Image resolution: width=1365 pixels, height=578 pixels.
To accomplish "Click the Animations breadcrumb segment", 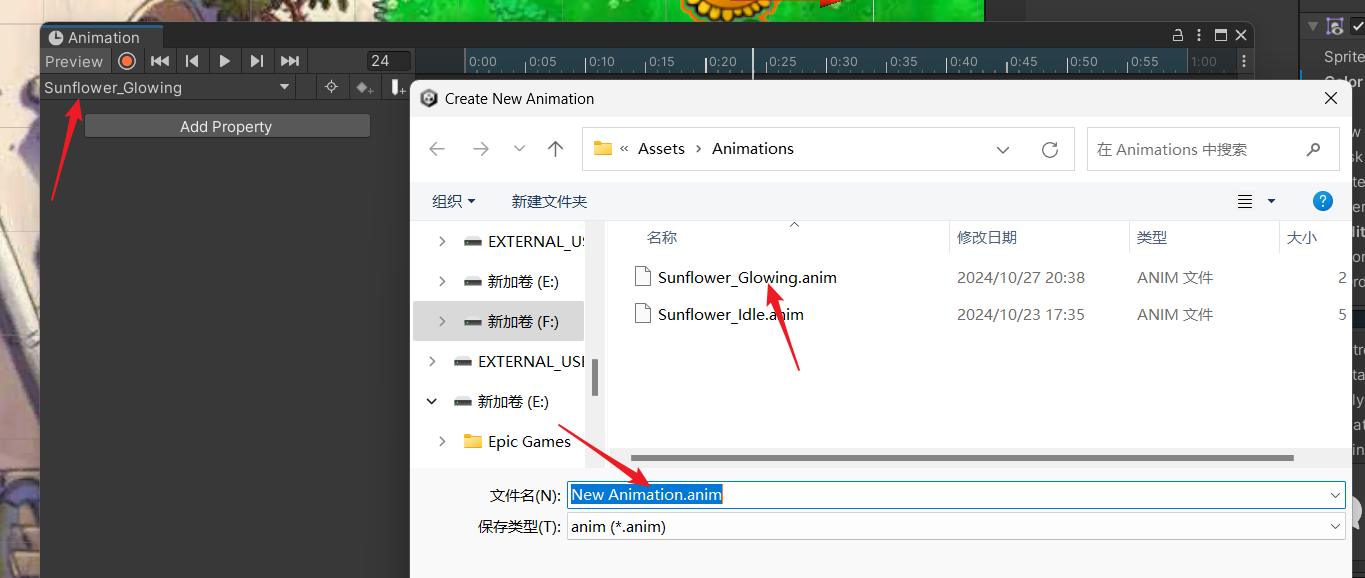I will 752,148.
